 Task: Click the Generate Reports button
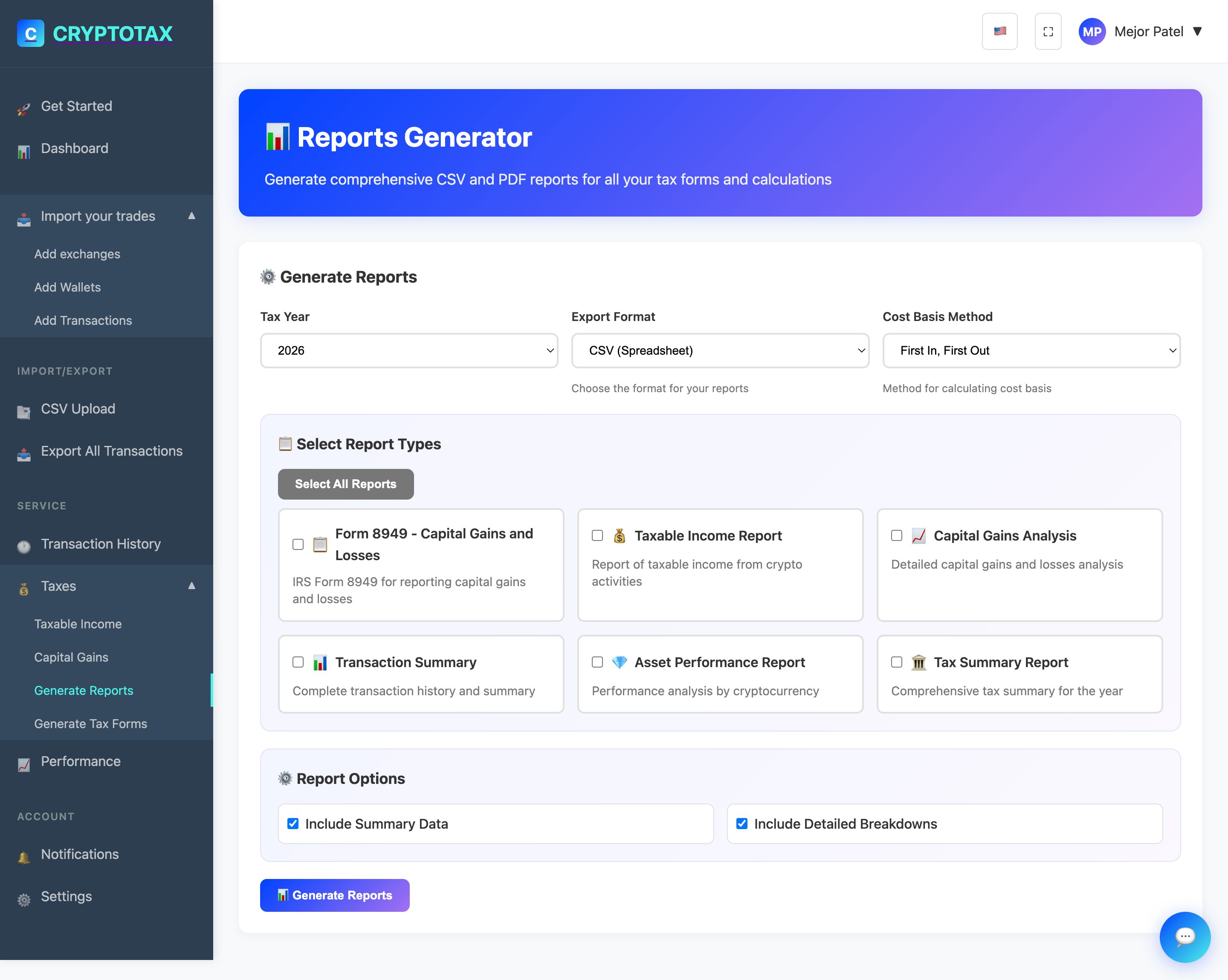[334, 895]
